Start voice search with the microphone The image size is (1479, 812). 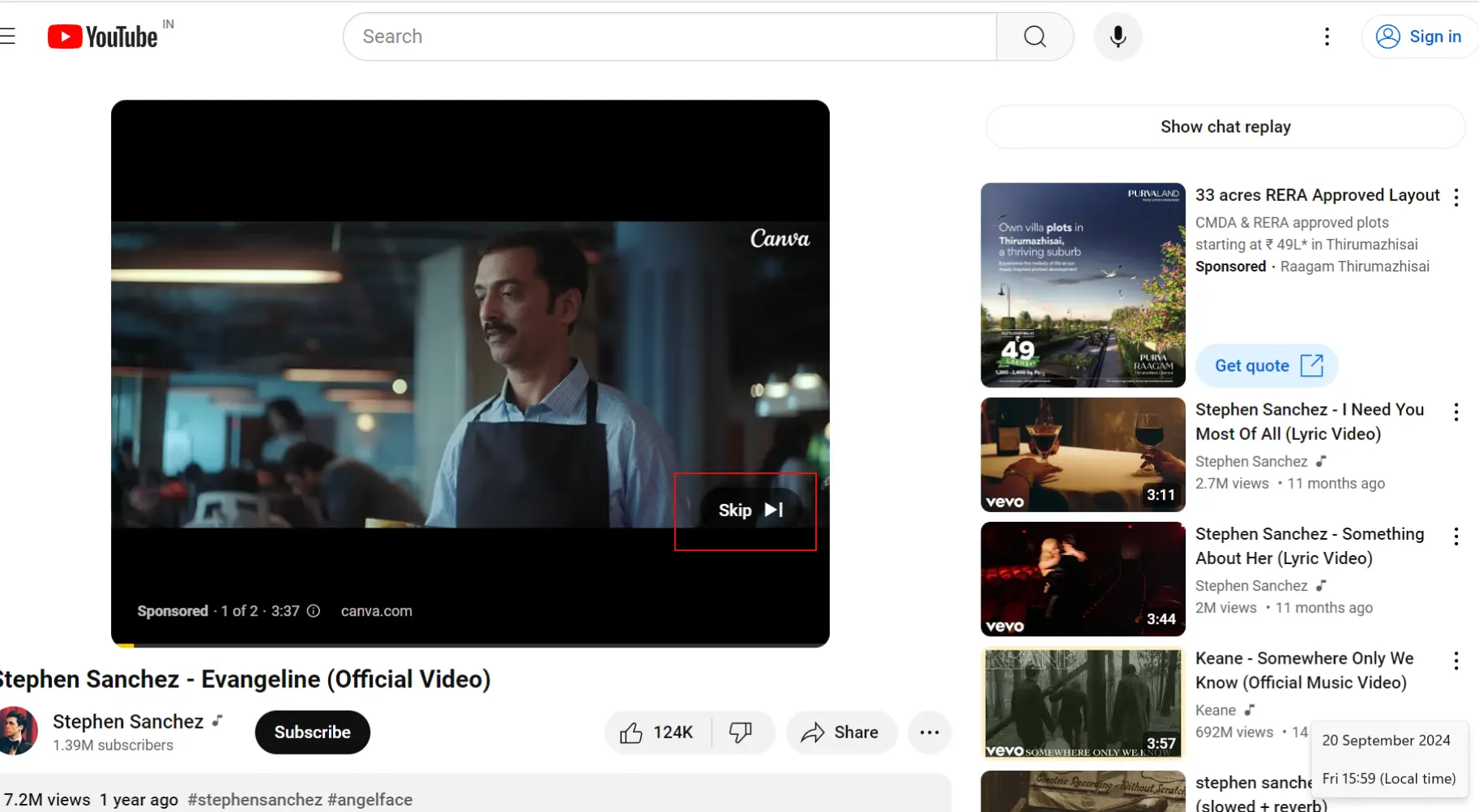point(1118,36)
